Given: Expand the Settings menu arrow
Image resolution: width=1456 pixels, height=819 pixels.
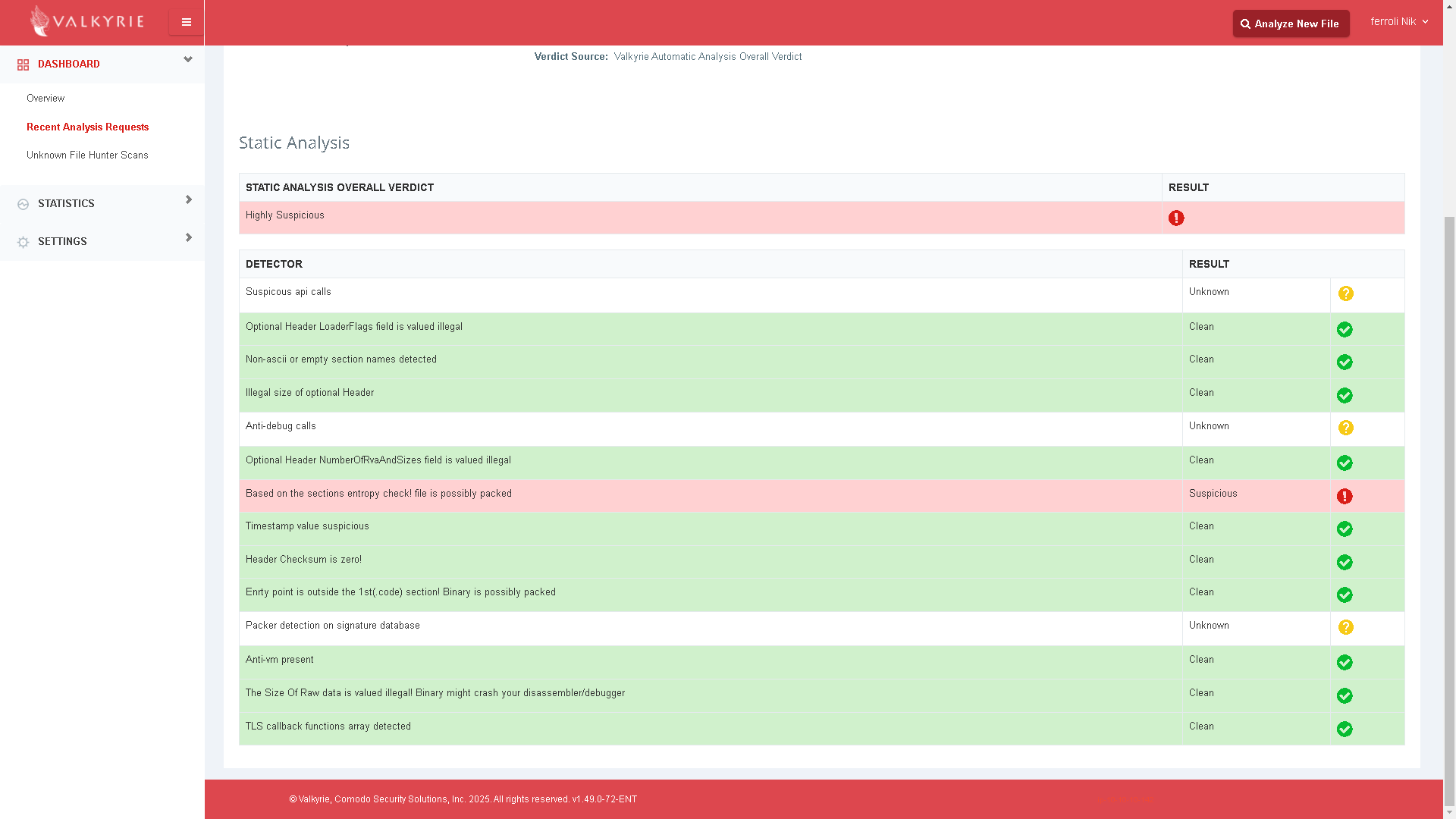Looking at the screenshot, I should (x=189, y=237).
